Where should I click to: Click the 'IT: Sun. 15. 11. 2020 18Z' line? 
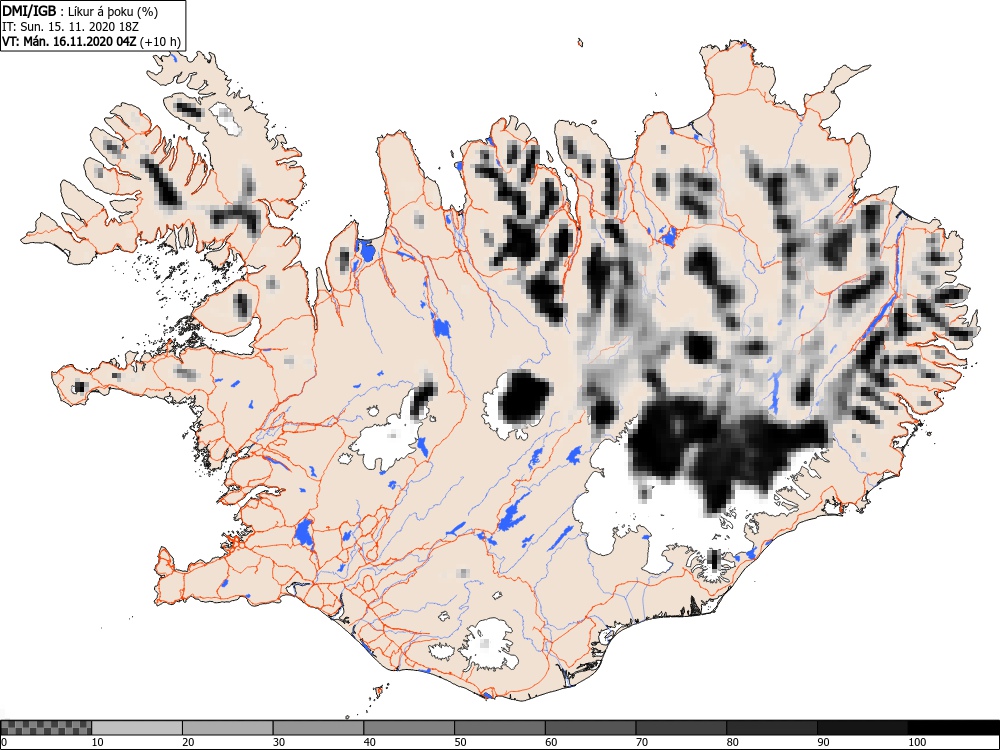70,27
